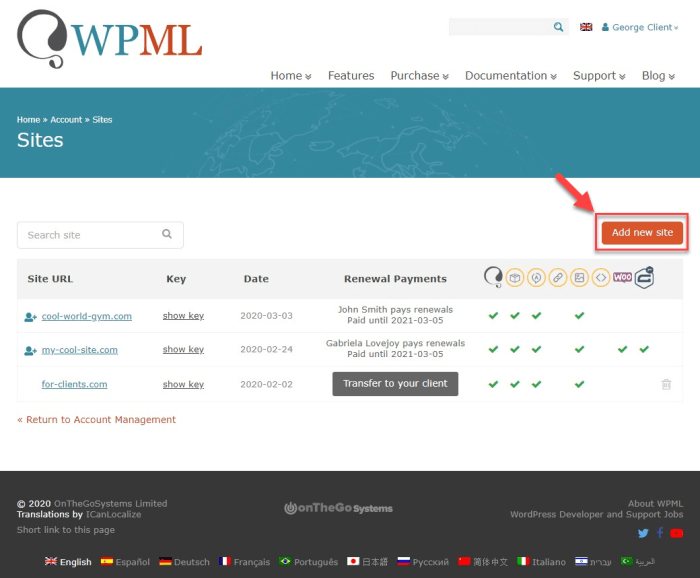Viewport: 700px width, 578px height.
Task: Click Short link to this page
Action: point(66,530)
